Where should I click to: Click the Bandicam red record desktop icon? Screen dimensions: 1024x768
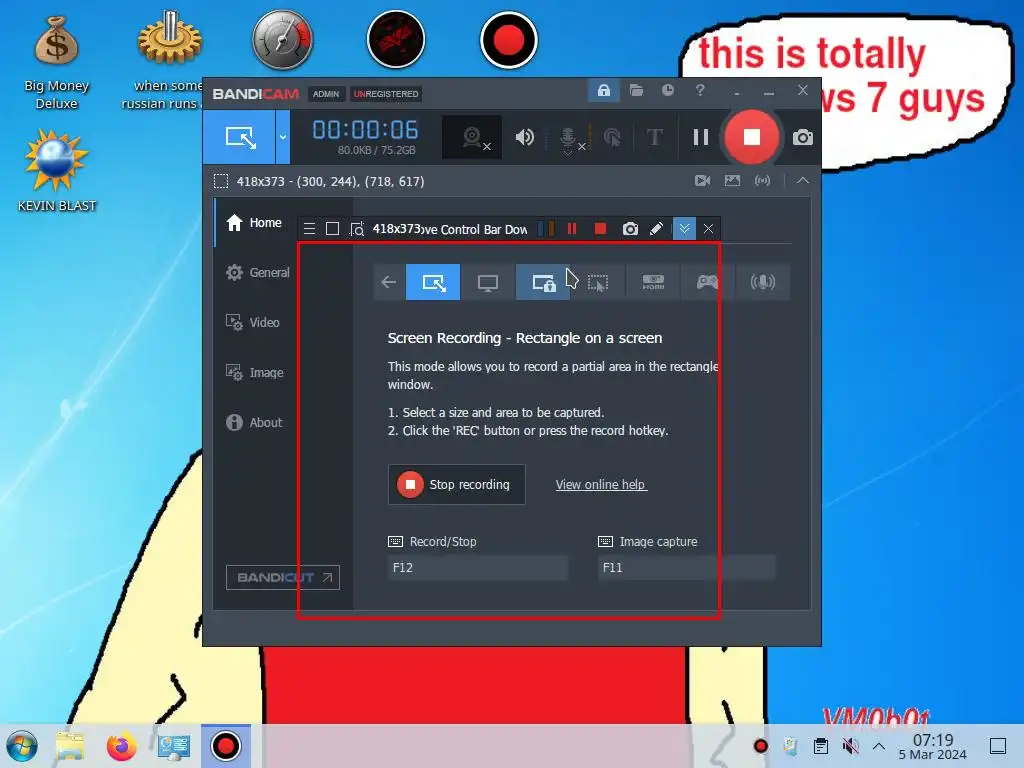(x=508, y=40)
